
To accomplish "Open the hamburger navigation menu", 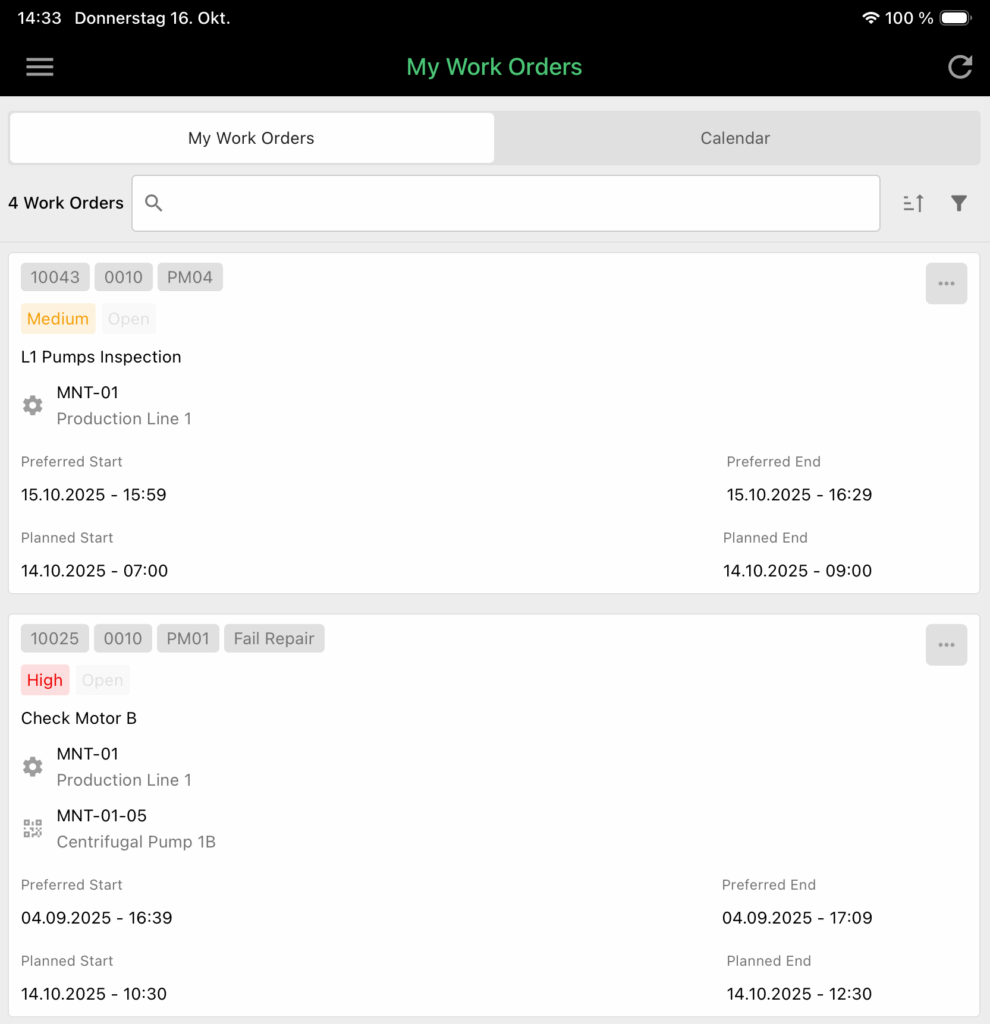I will tap(40, 67).
